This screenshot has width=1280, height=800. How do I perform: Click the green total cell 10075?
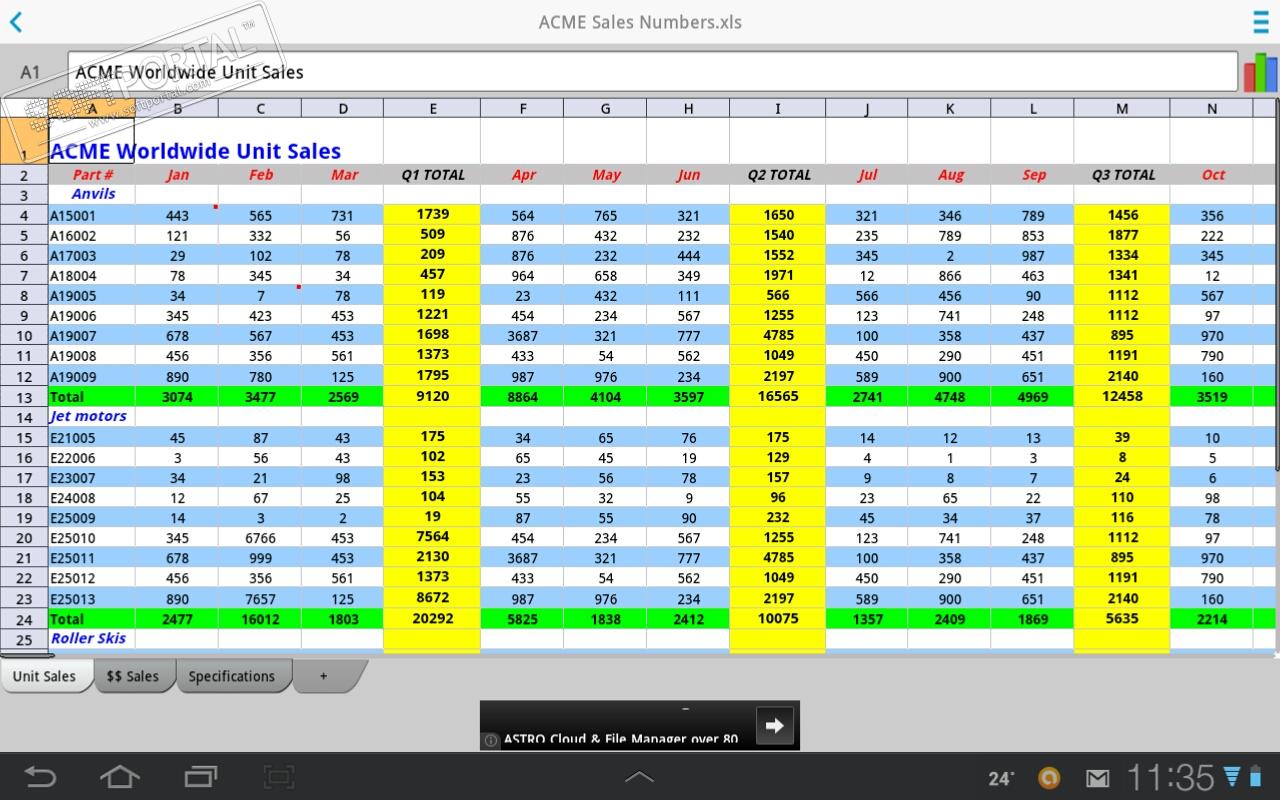(778, 619)
